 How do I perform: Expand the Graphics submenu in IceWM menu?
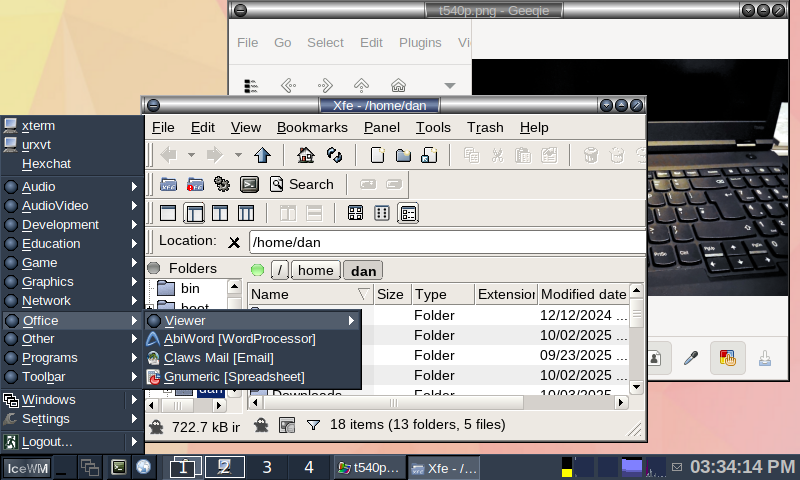click(72, 282)
